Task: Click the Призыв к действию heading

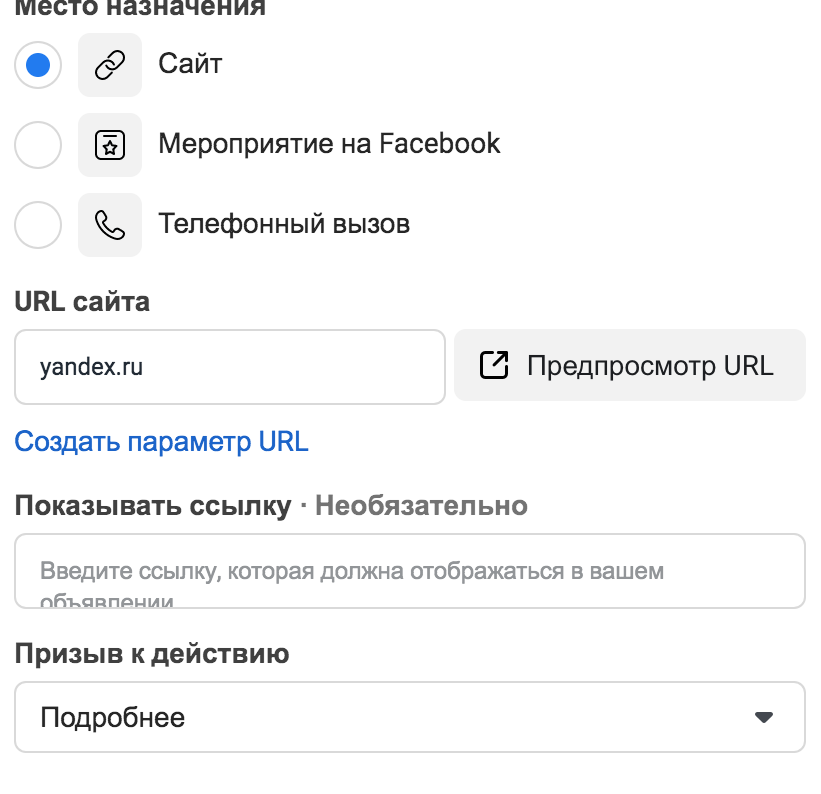Action: (x=152, y=654)
